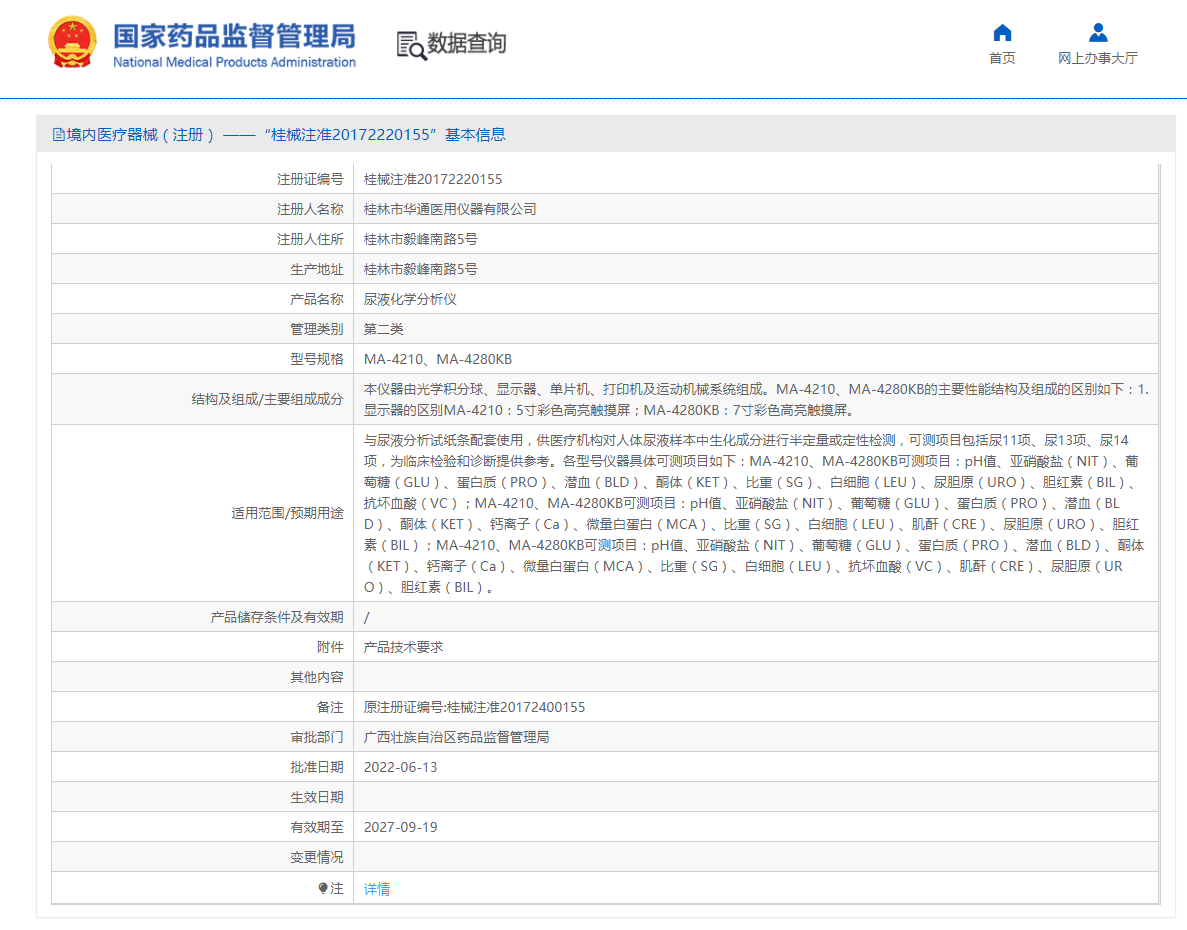Screen dimensions: 1187x930
Task: Click the intended-use paragraph starting 与尿液分析试纸条配套使用
Action: pos(754,514)
